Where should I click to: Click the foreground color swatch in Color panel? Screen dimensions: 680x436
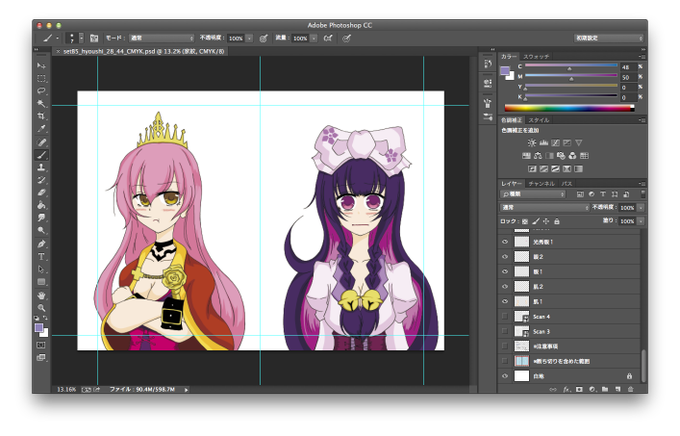(505, 71)
